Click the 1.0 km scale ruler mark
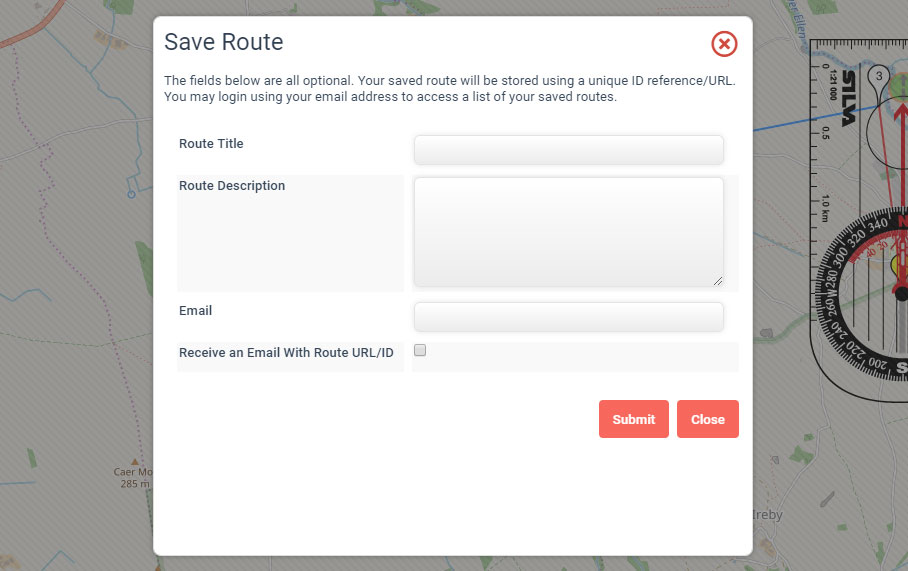 (825, 208)
